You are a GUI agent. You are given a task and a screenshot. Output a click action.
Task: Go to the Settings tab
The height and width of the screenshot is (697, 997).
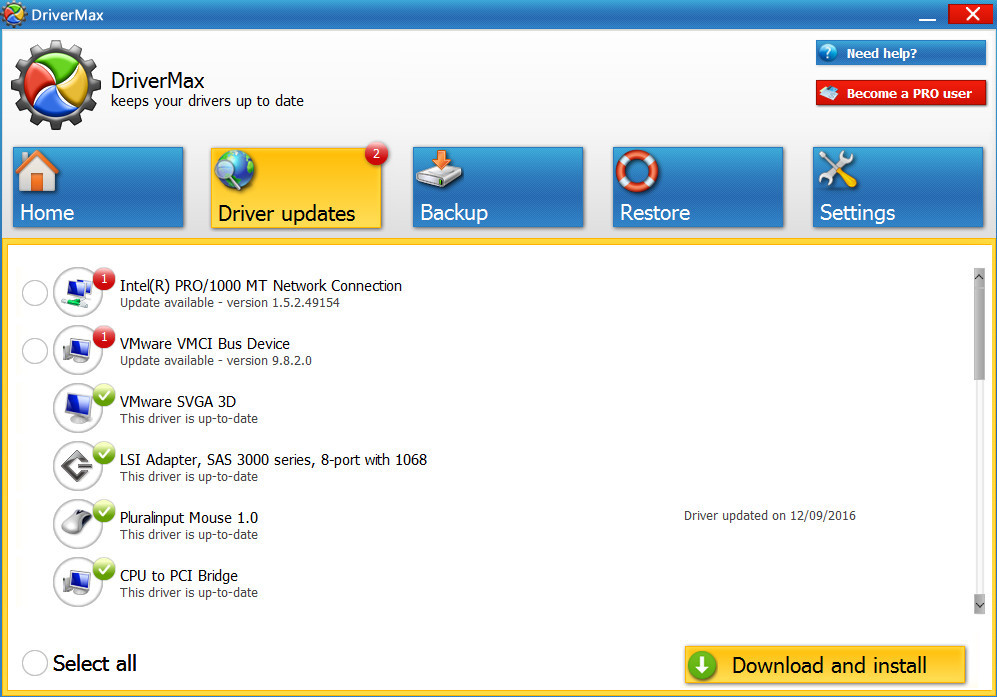(897, 188)
